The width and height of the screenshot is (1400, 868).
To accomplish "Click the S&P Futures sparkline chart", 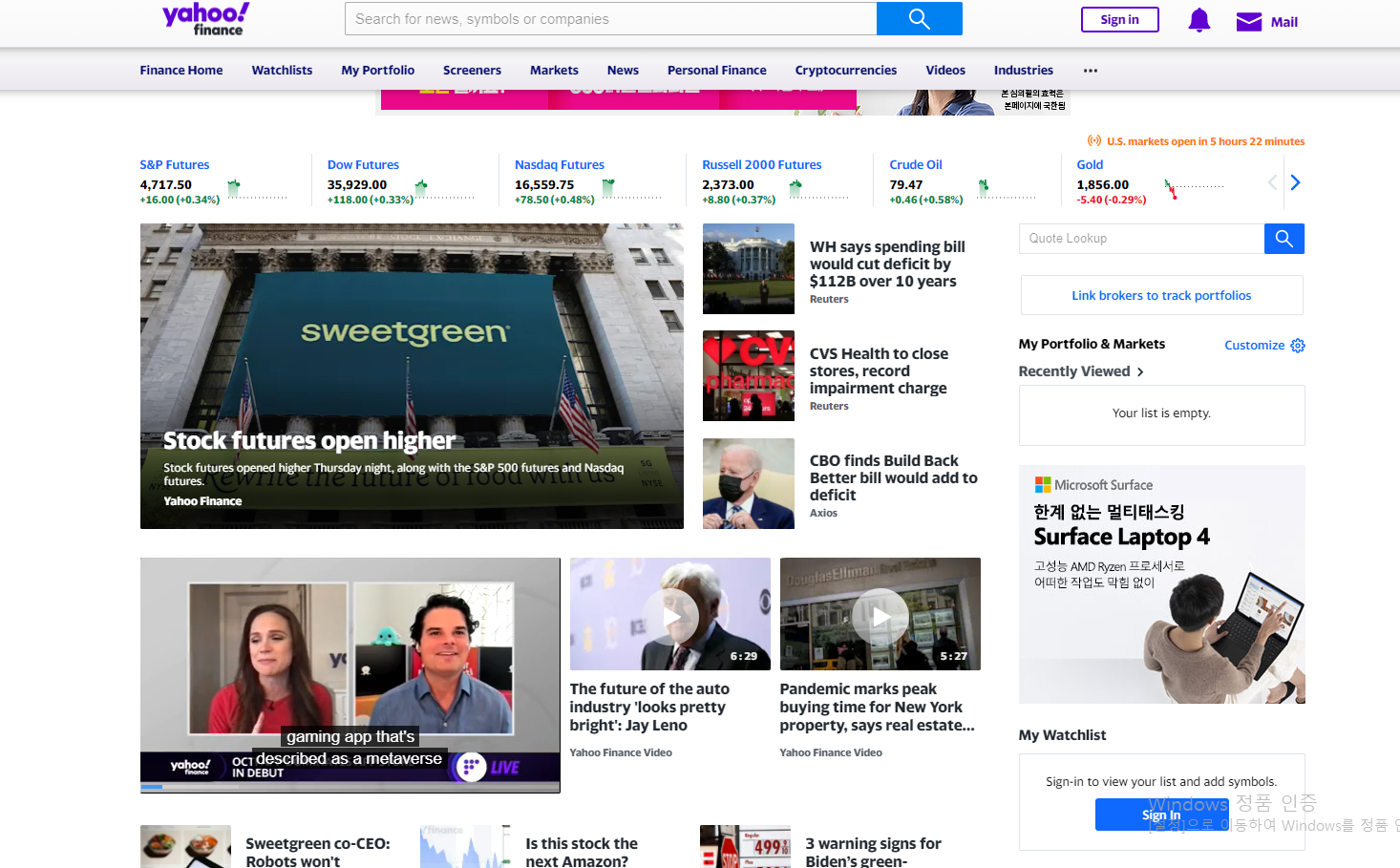I will pos(258,189).
